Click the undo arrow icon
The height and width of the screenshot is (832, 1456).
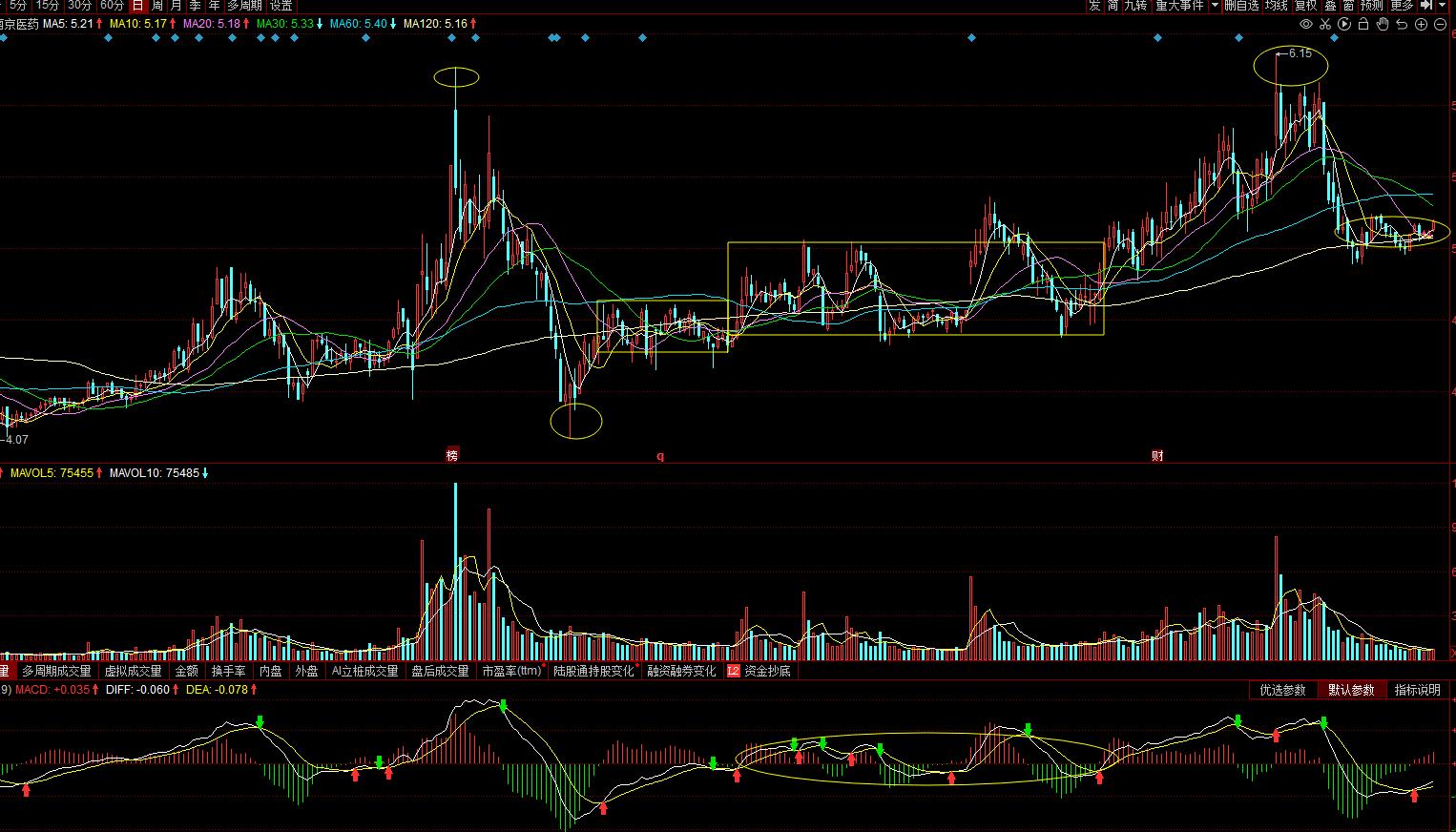coord(1402,24)
